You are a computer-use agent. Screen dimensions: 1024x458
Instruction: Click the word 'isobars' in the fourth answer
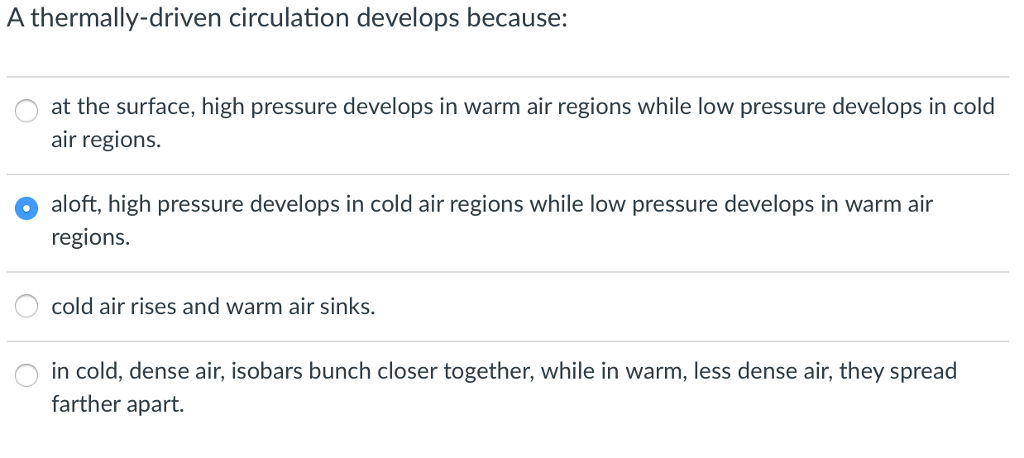268,372
